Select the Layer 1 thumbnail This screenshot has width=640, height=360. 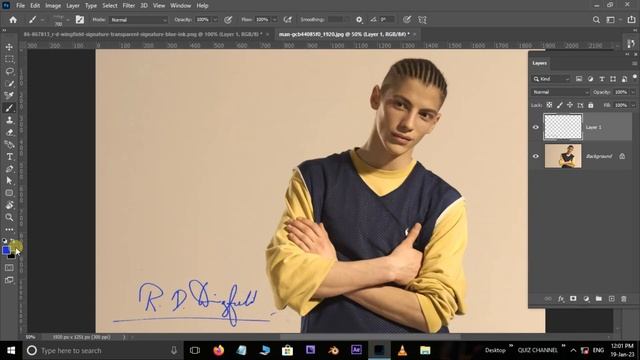coord(563,127)
